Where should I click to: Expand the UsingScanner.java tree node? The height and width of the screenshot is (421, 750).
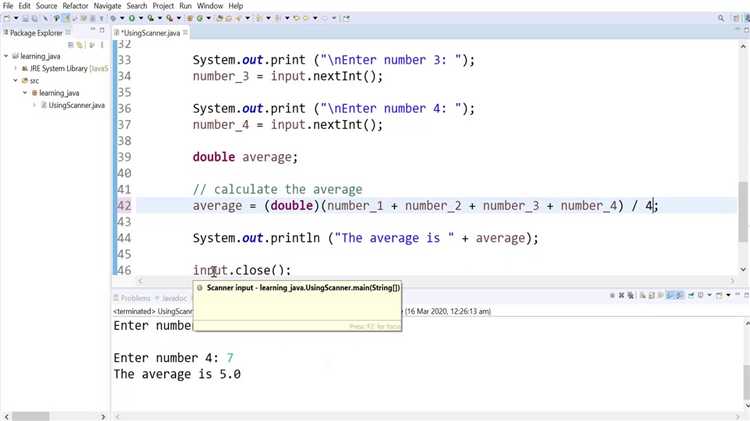tap(34, 105)
